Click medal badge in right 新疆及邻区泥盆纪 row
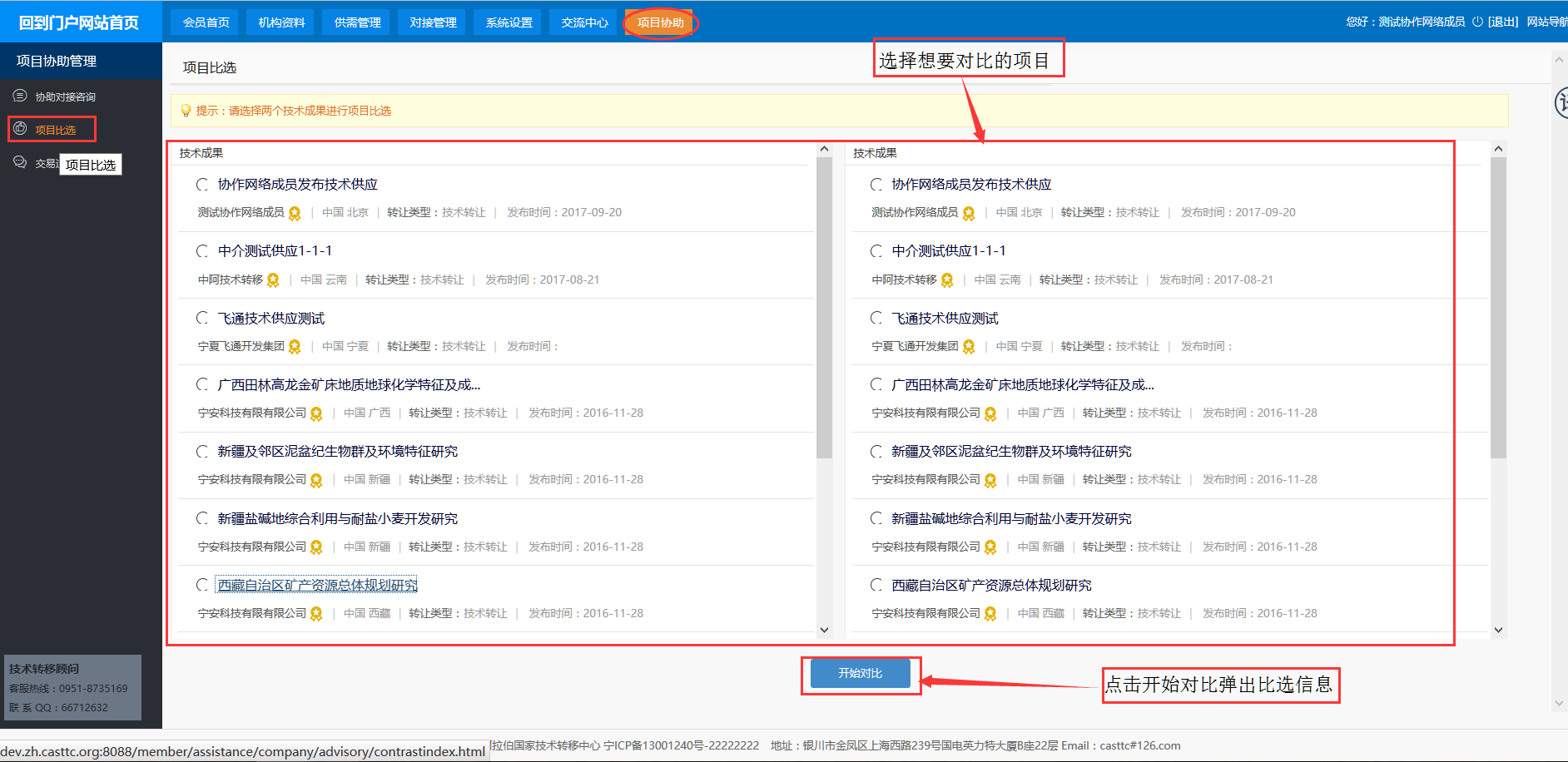The width and height of the screenshot is (1568, 762). click(x=990, y=480)
